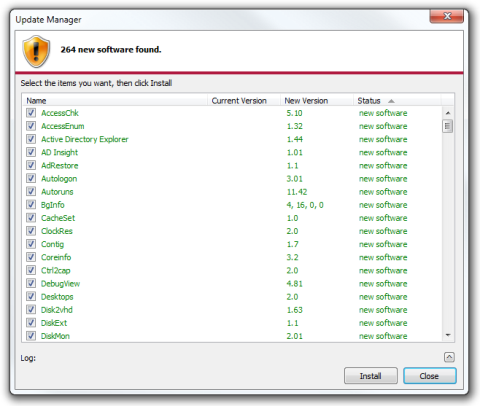Screen dimensions: 480x406
Task: Select the AccessChk name text
Action: point(60,113)
